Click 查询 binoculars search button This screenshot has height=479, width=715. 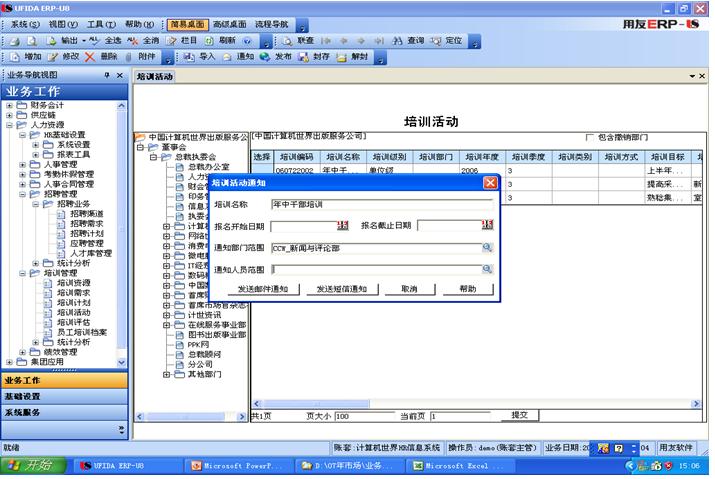coord(408,41)
